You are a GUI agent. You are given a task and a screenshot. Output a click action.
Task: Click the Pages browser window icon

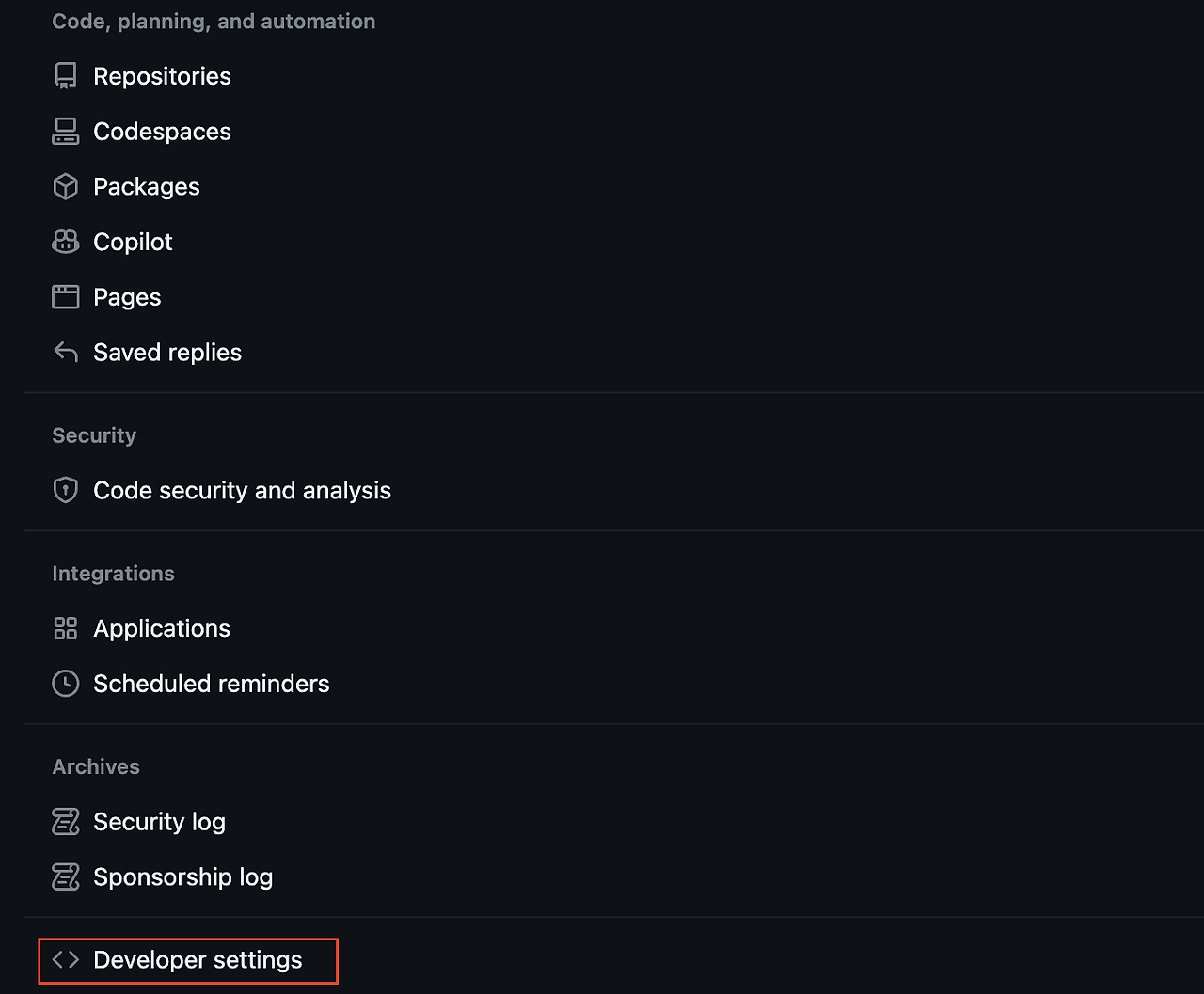(x=65, y=296)
